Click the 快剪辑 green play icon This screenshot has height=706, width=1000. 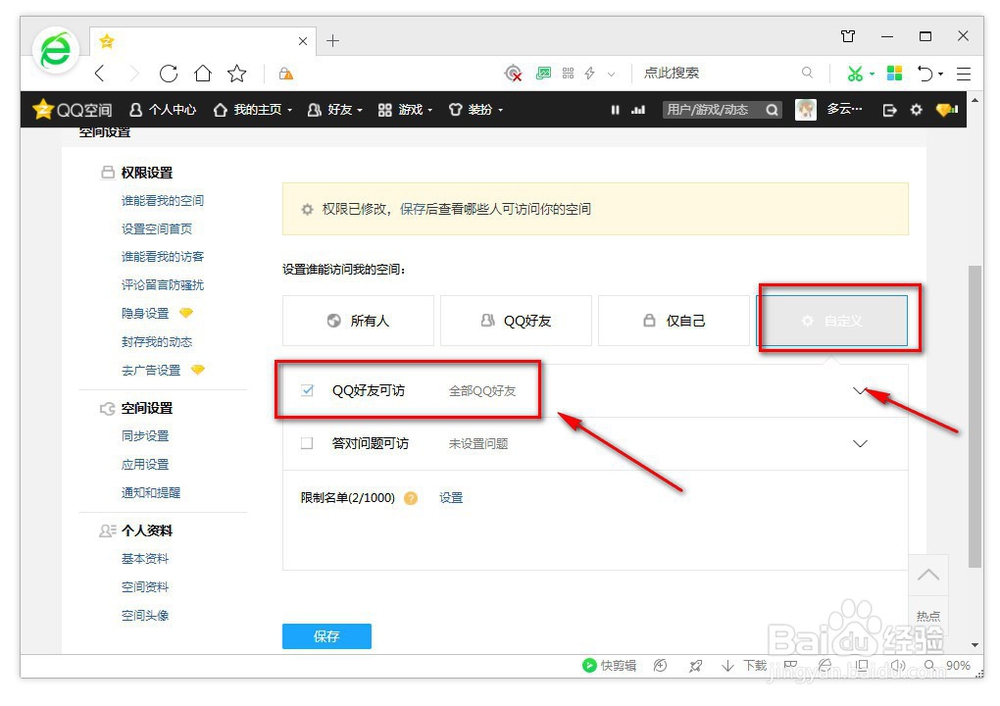tap(589, 665)
